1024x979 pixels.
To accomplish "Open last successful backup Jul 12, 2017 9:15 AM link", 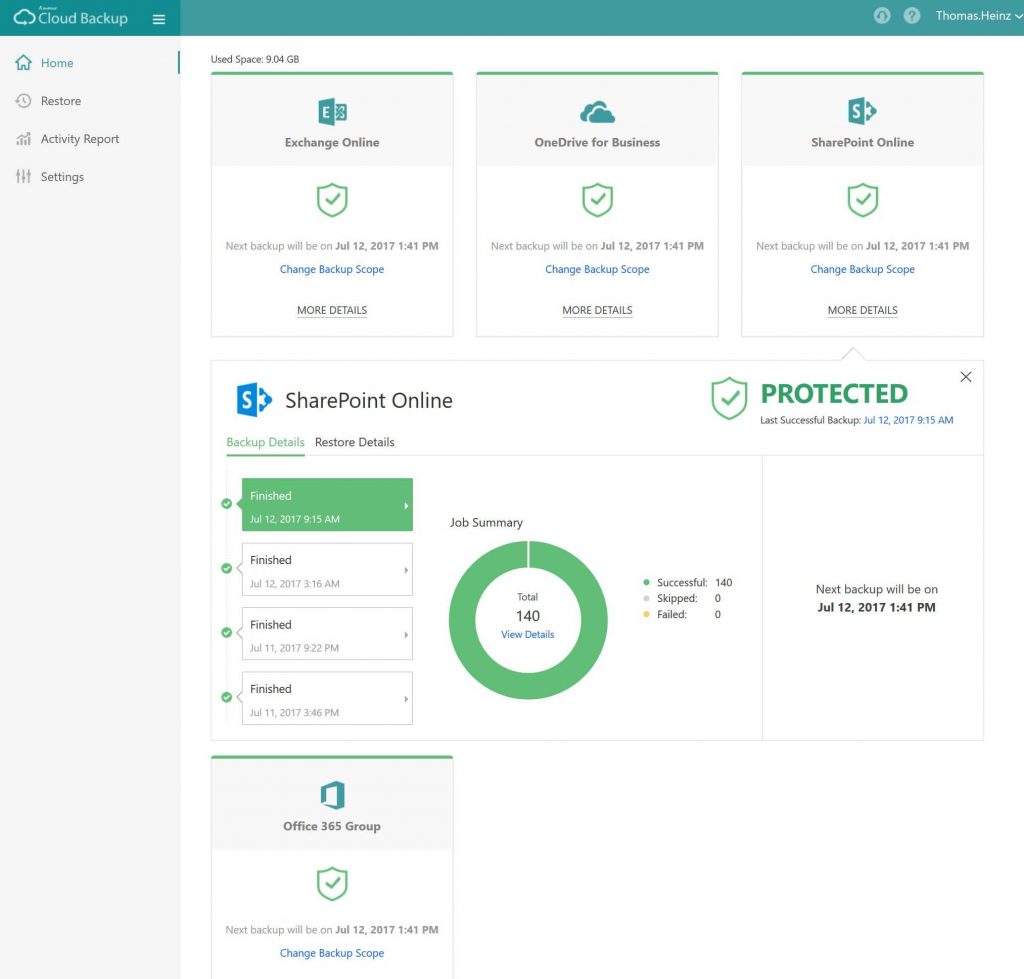I will 908,420.
